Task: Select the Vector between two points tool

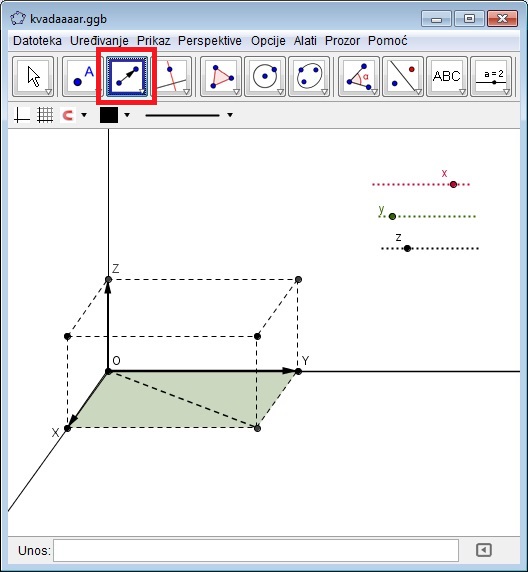Action: tap(127, 76)
